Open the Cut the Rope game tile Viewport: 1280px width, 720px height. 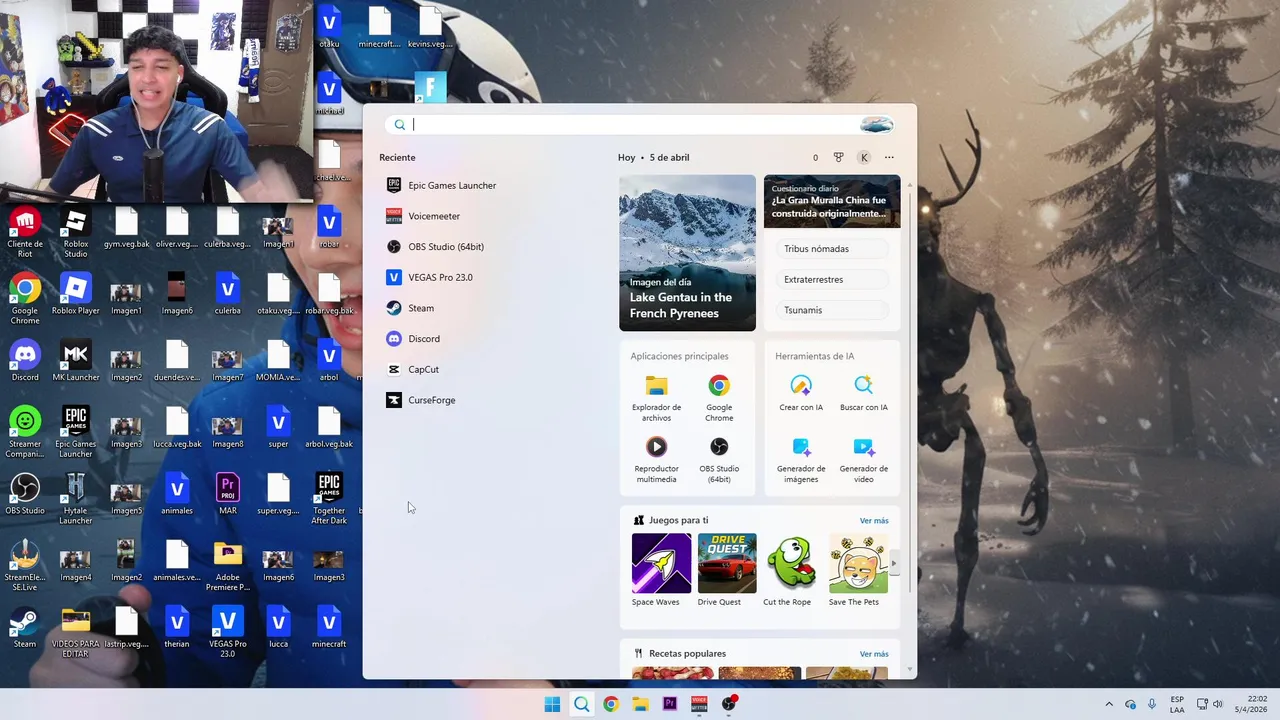pos(791,570)
